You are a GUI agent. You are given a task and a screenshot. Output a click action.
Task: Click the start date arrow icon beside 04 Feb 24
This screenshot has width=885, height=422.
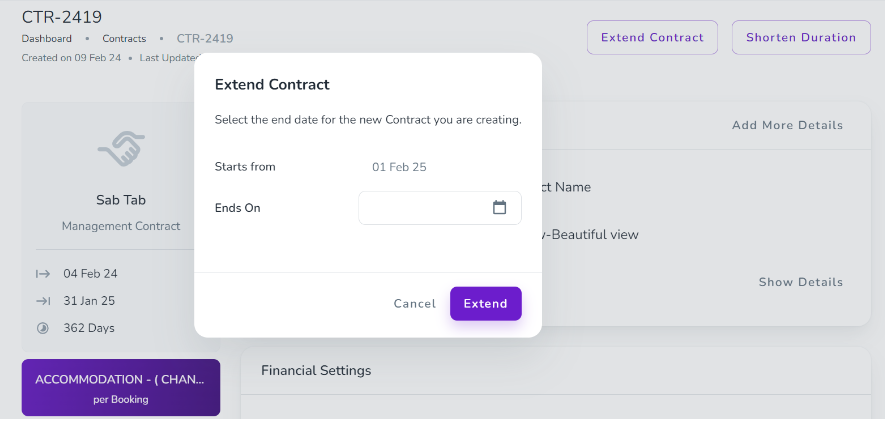click(43, 273)
